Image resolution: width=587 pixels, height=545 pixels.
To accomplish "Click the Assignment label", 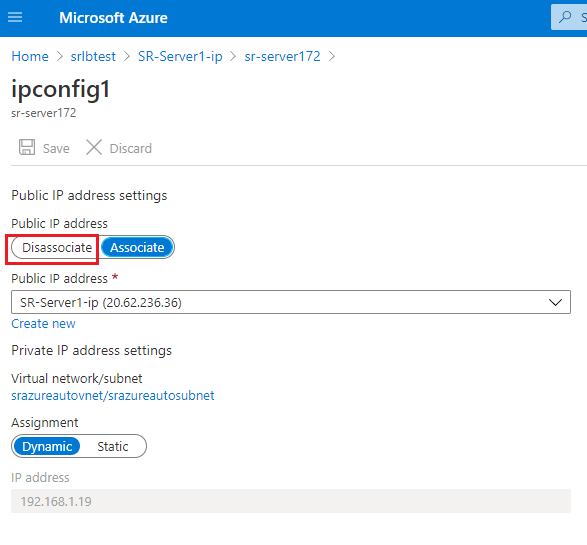I will click(45, 423).
